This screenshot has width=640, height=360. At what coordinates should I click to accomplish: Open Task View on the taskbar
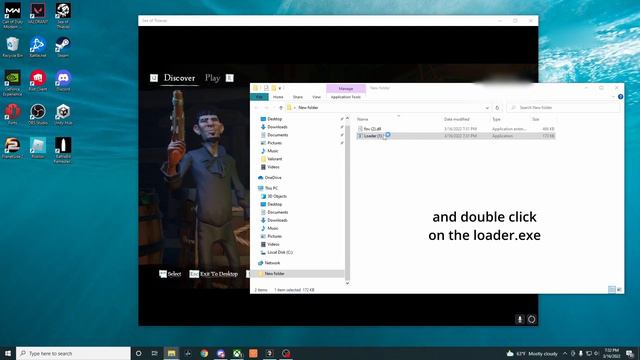155,353
